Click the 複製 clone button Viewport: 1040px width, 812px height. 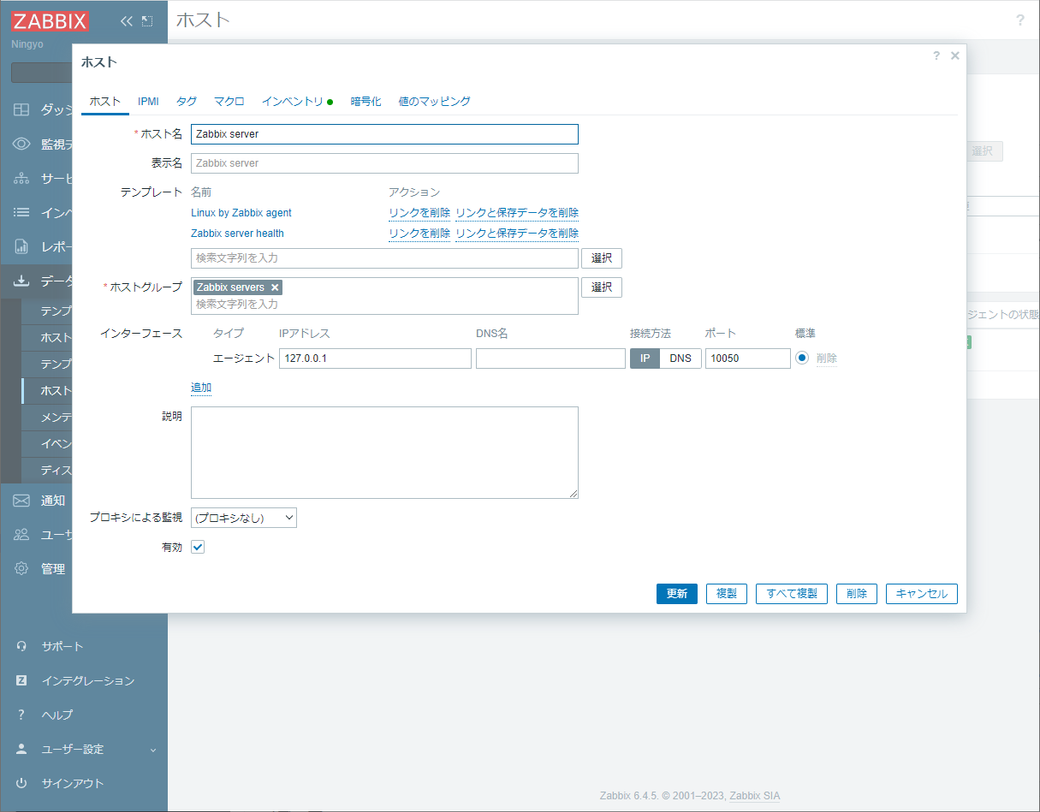pos(727,594)
